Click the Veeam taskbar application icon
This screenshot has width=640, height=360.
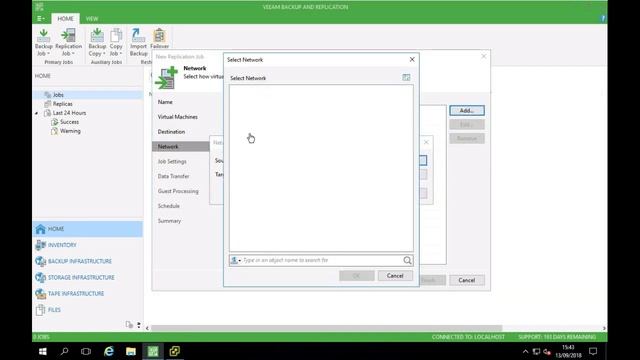point(153,351)
